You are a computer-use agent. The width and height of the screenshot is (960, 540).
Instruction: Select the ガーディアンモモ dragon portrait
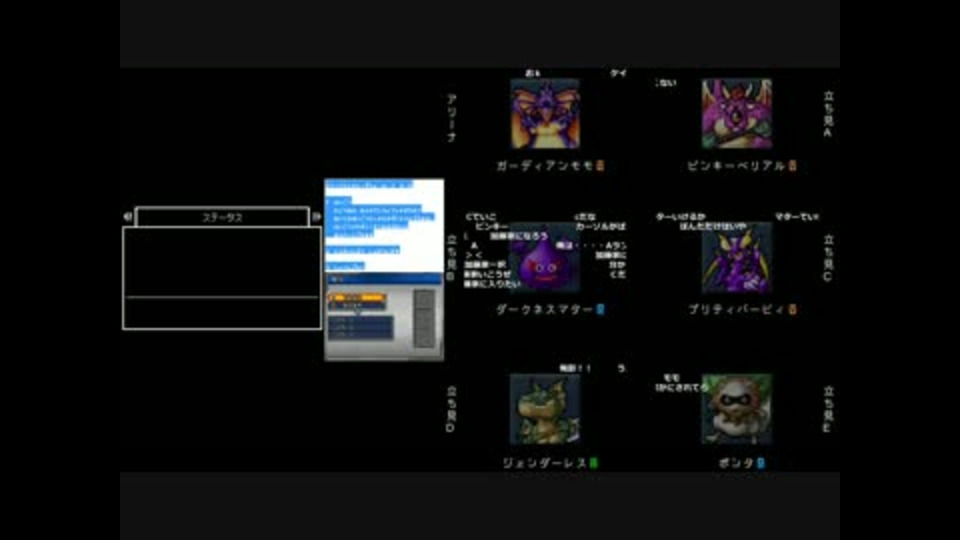point(545,113)
